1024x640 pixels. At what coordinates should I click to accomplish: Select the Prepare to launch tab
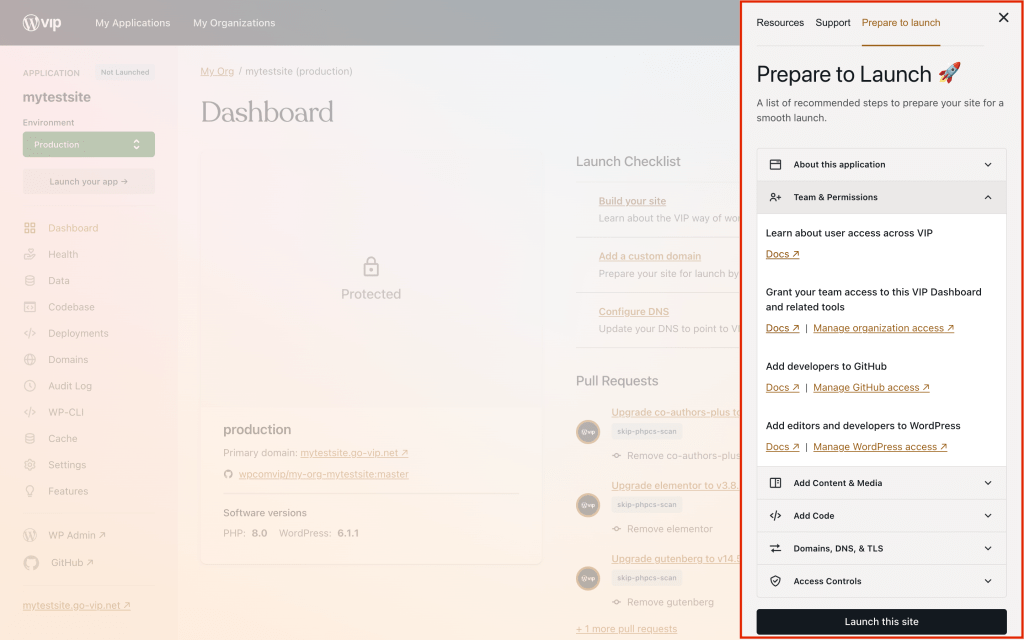tap(901, 23)
